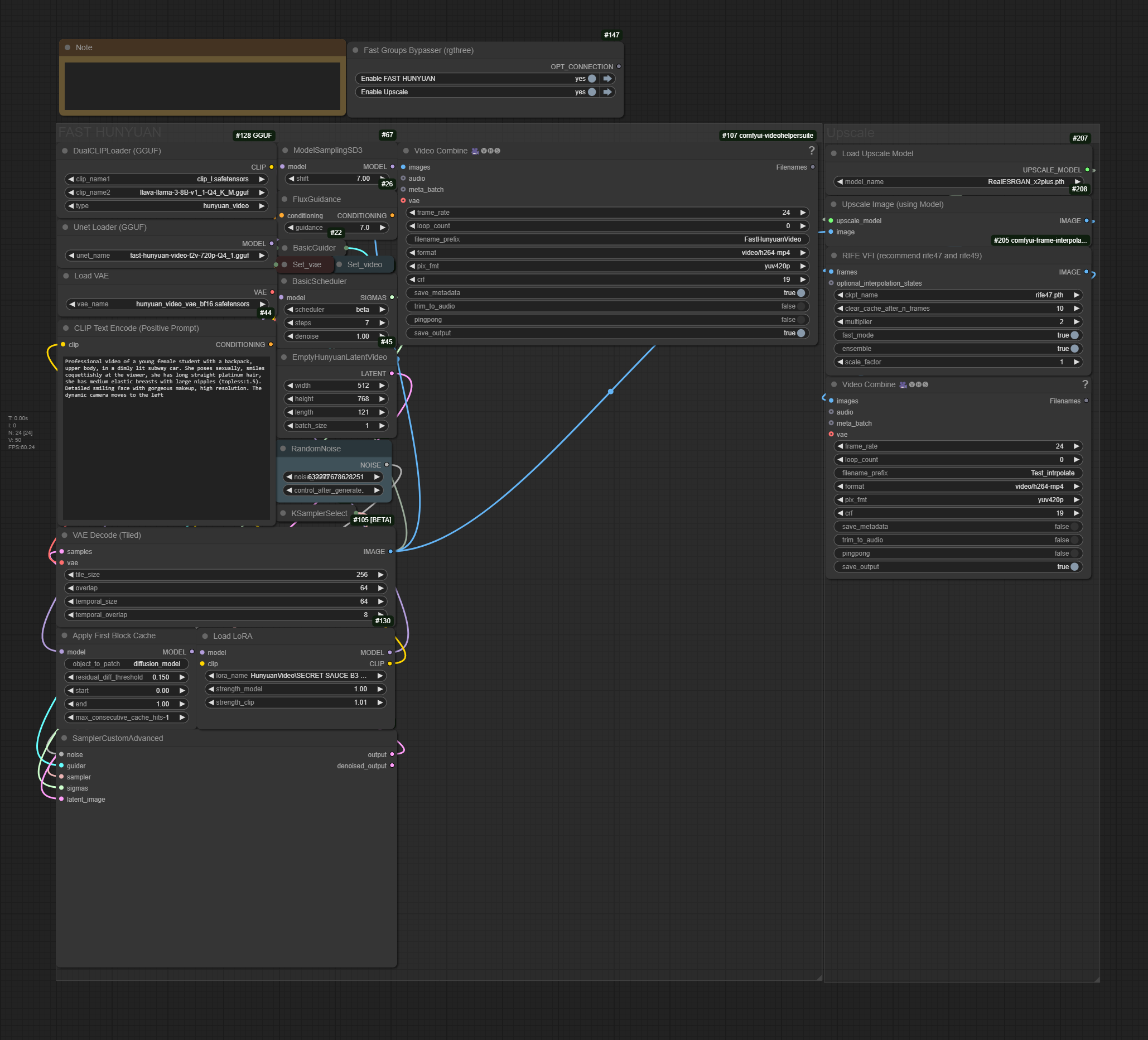The height and width of the screenshot is (1040, 1148).
Task: Click the help question mark on the Test_intrpolate Video Combine node
Action: pos(1085,384)
